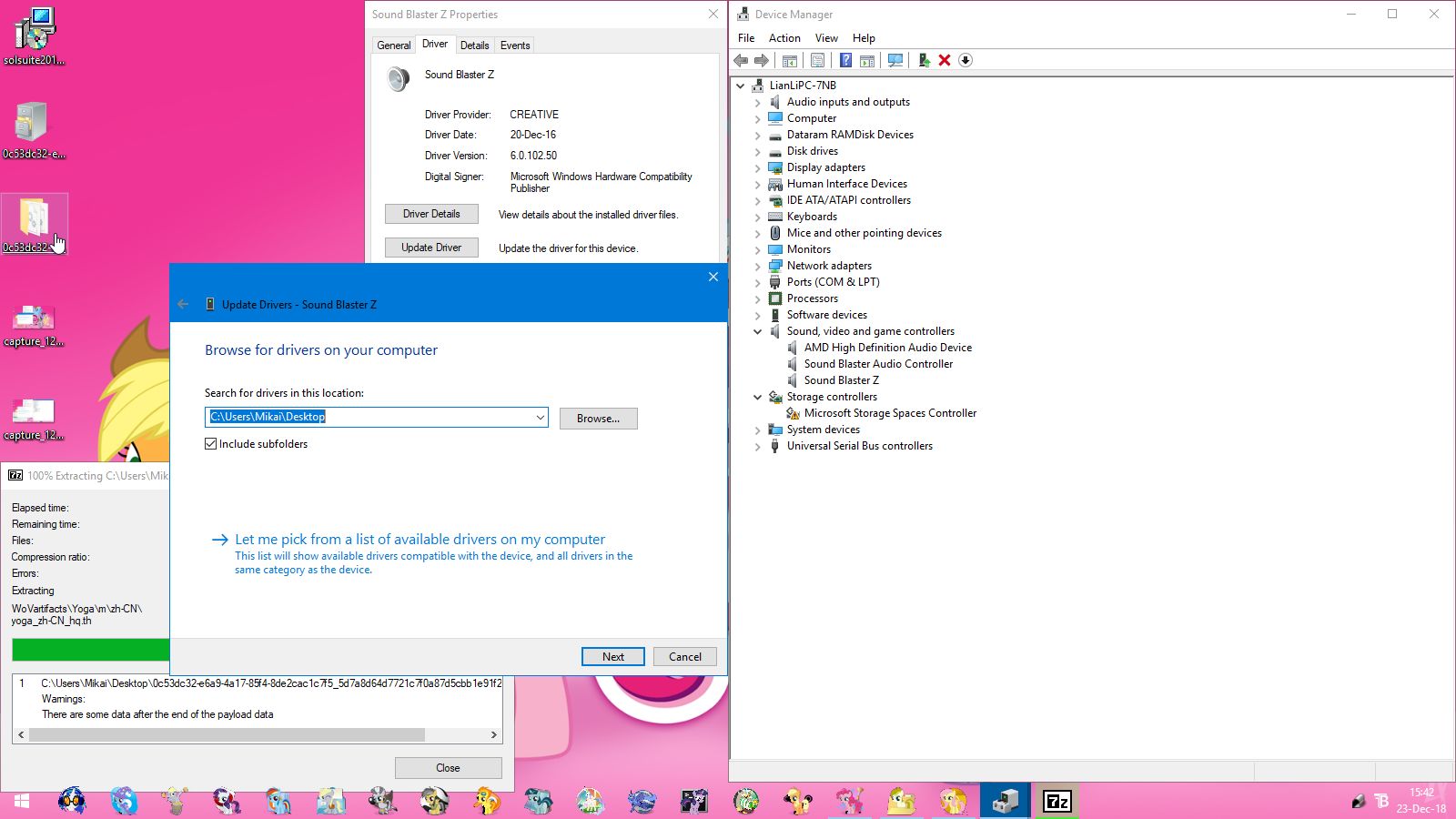
Task: Open the Help menu in Device Manager
Action: (x=864, y=38)
